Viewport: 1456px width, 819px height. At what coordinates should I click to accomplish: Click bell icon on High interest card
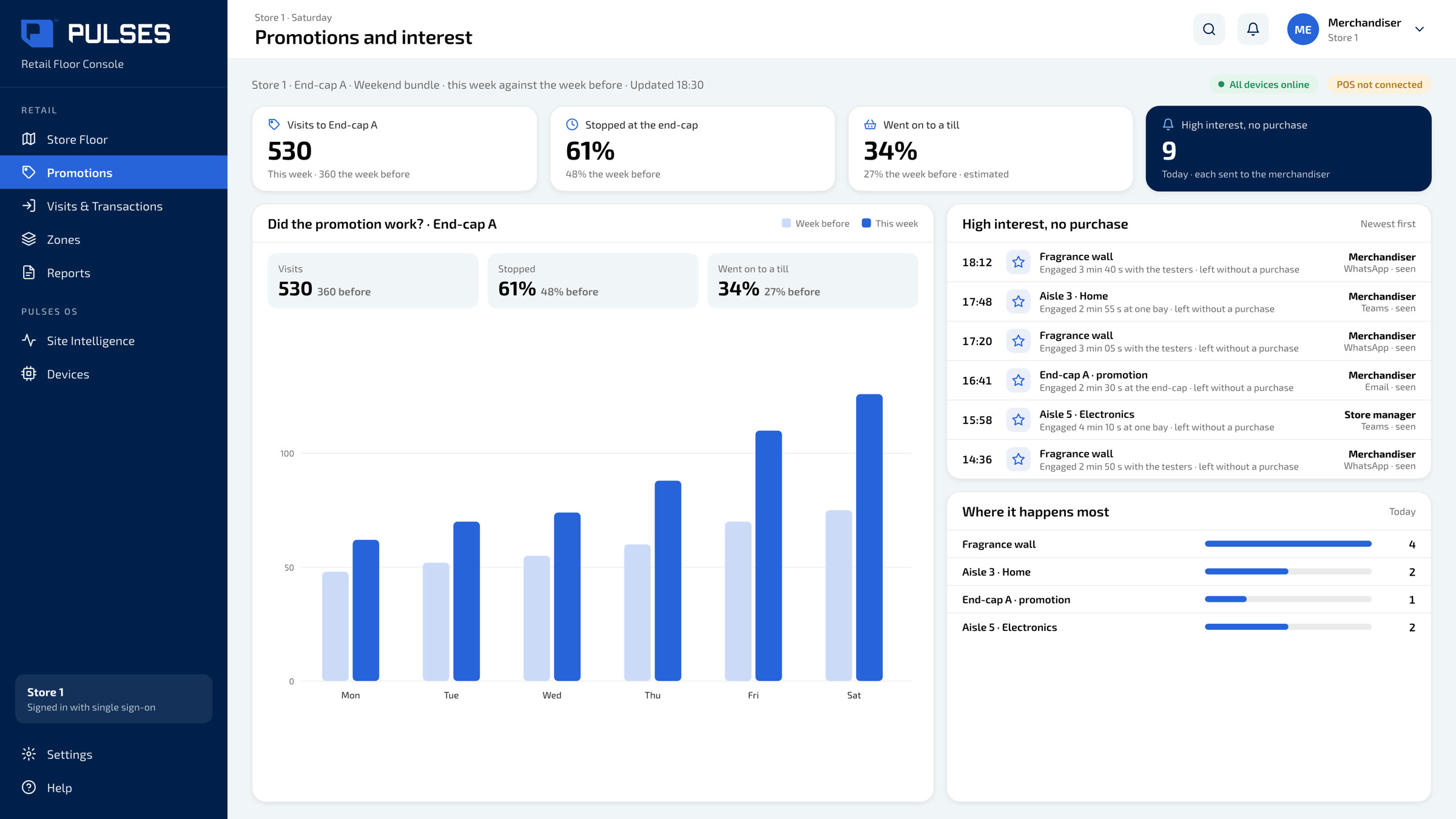pos(1168,124)
